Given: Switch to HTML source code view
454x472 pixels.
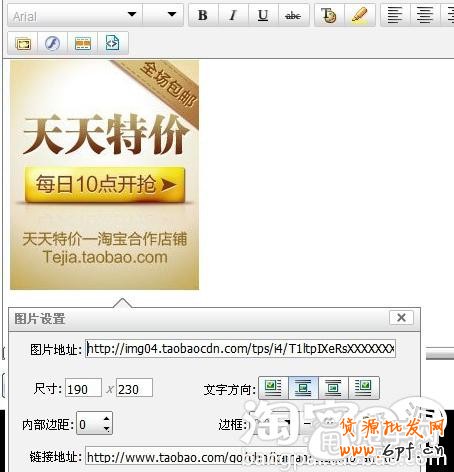Looking at the screenshot, I should pyautogui.click(x=113, y=43).
